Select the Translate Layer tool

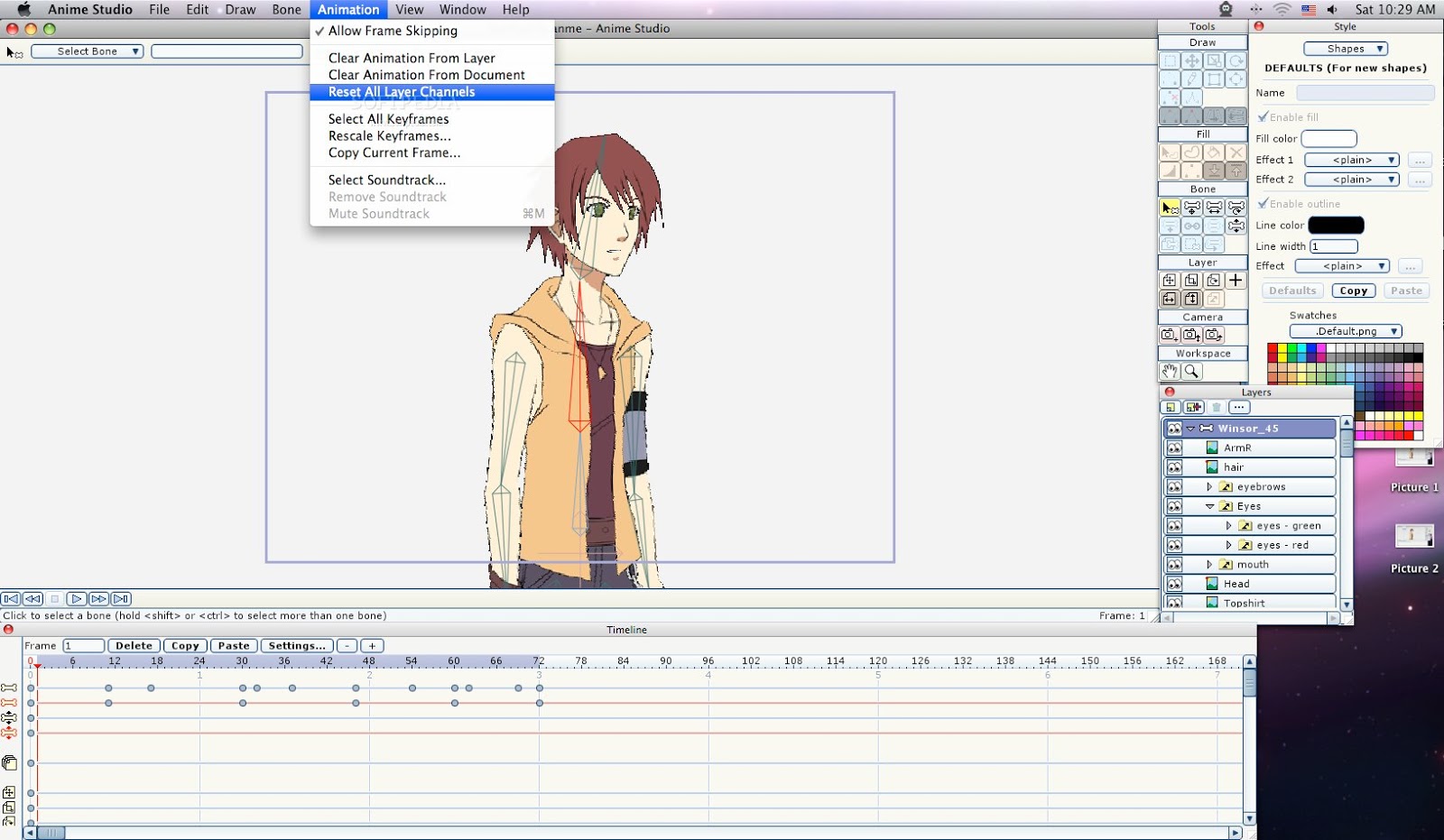1170,281
